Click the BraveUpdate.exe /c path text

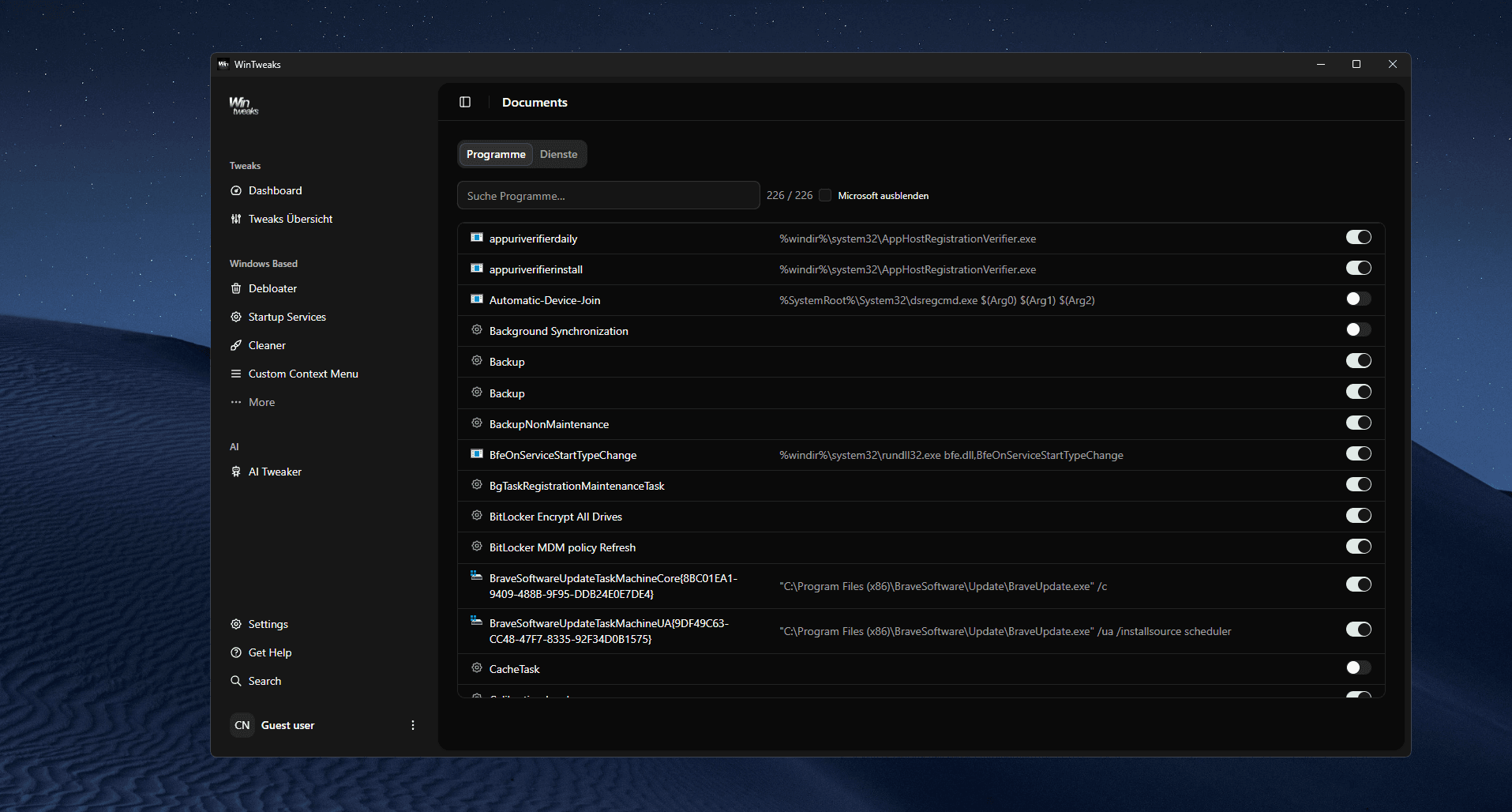pos(943,586)
